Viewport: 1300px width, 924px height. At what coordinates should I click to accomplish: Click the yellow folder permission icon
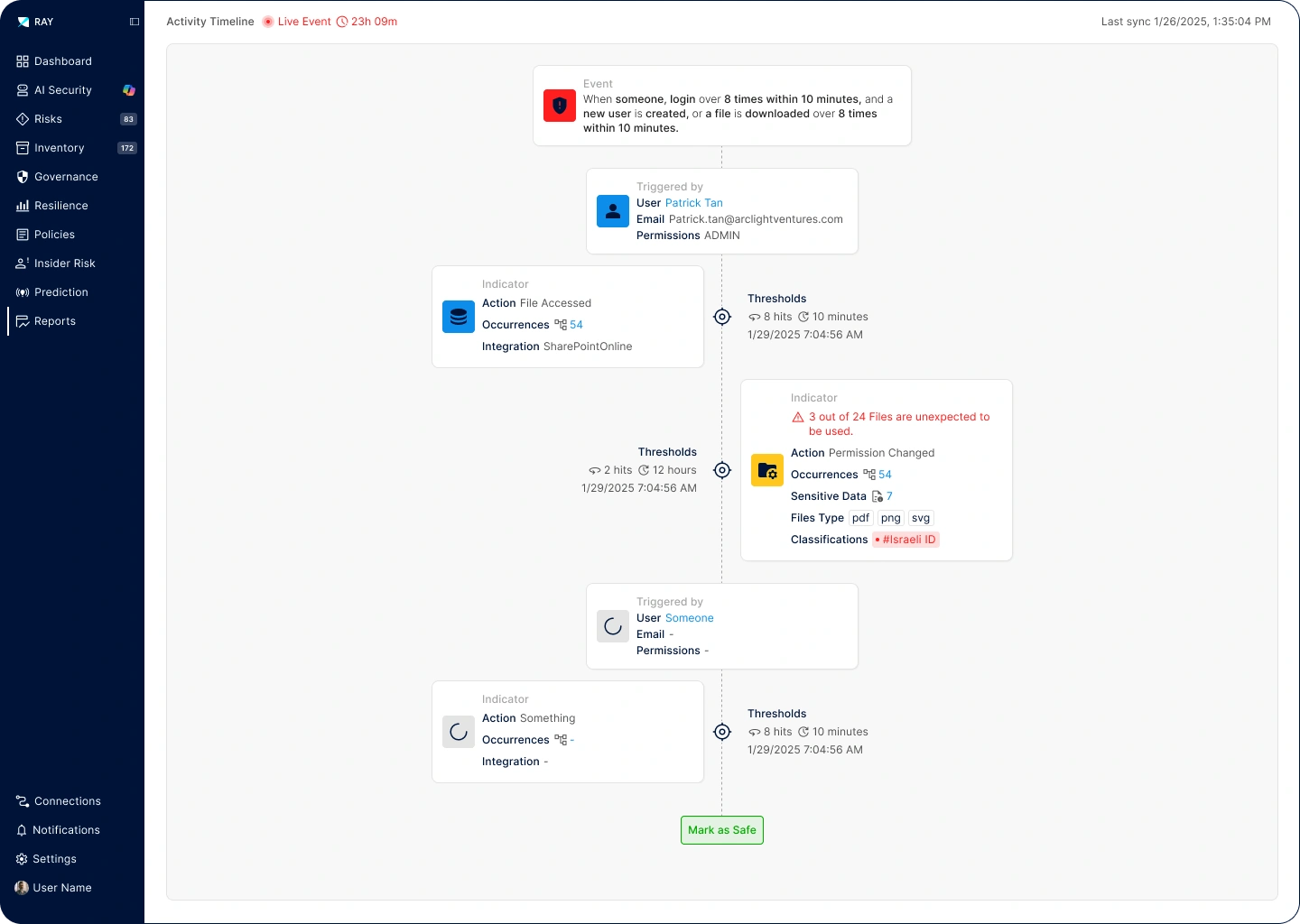[767, 470]
